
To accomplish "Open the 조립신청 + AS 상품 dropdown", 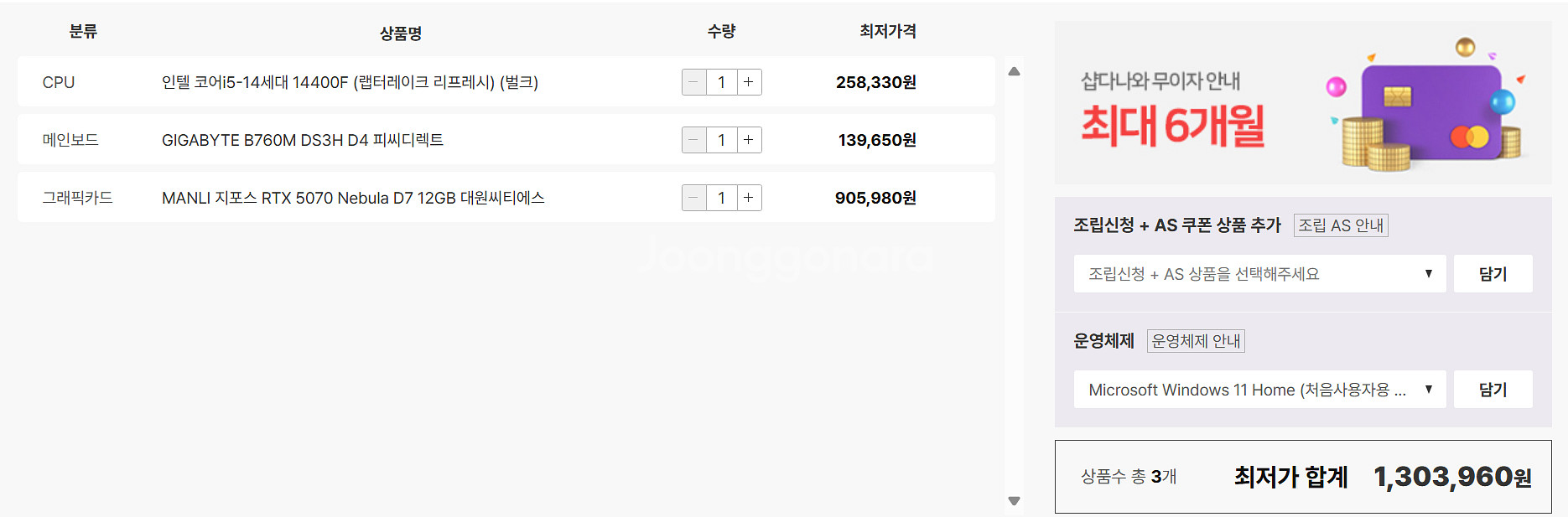I will coord(1259,274).
